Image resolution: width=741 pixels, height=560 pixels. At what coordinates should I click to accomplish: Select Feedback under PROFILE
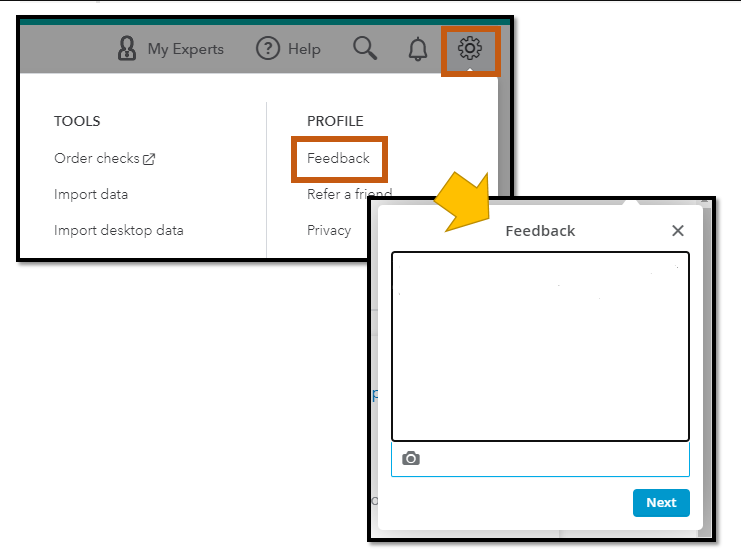338,158
